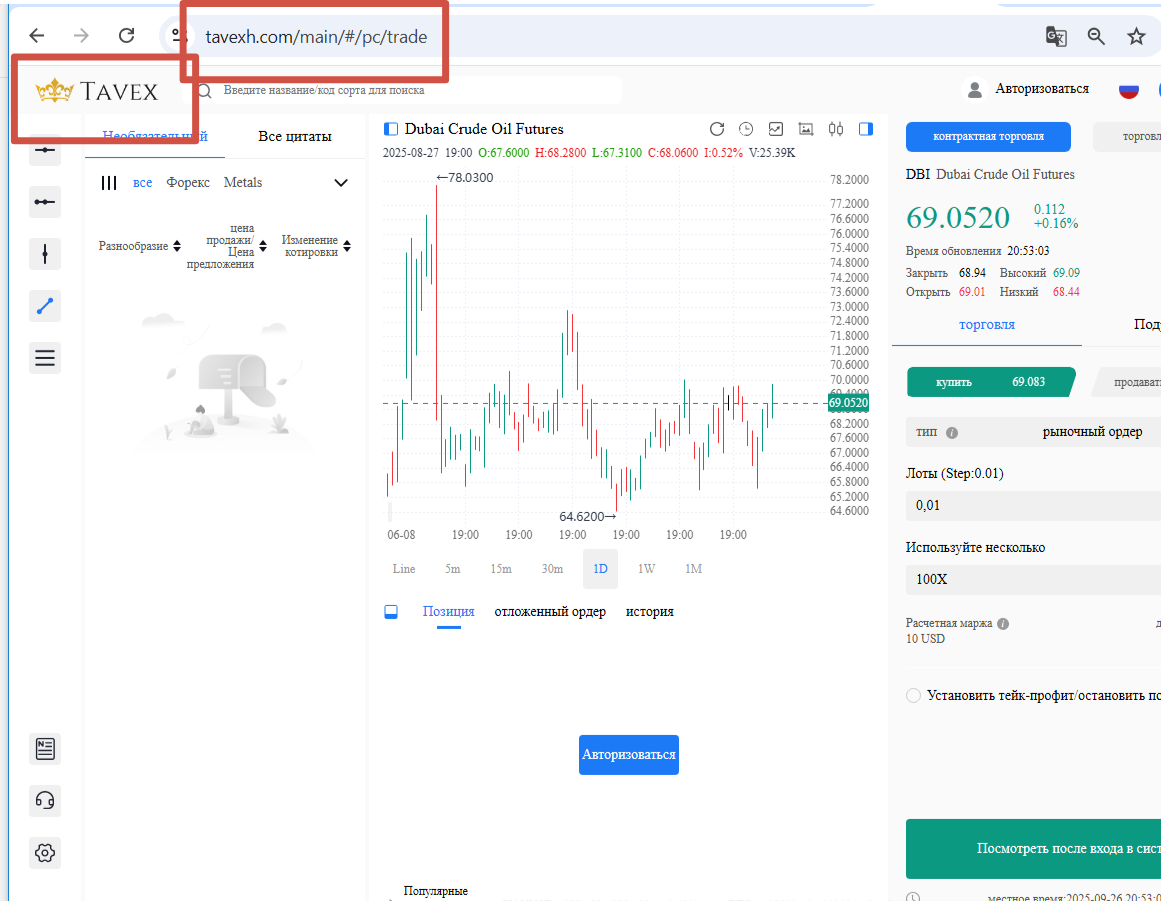Screen dimensions: 1161x901
Task: Select the 1W timeframe
Action: pos(646,569)
